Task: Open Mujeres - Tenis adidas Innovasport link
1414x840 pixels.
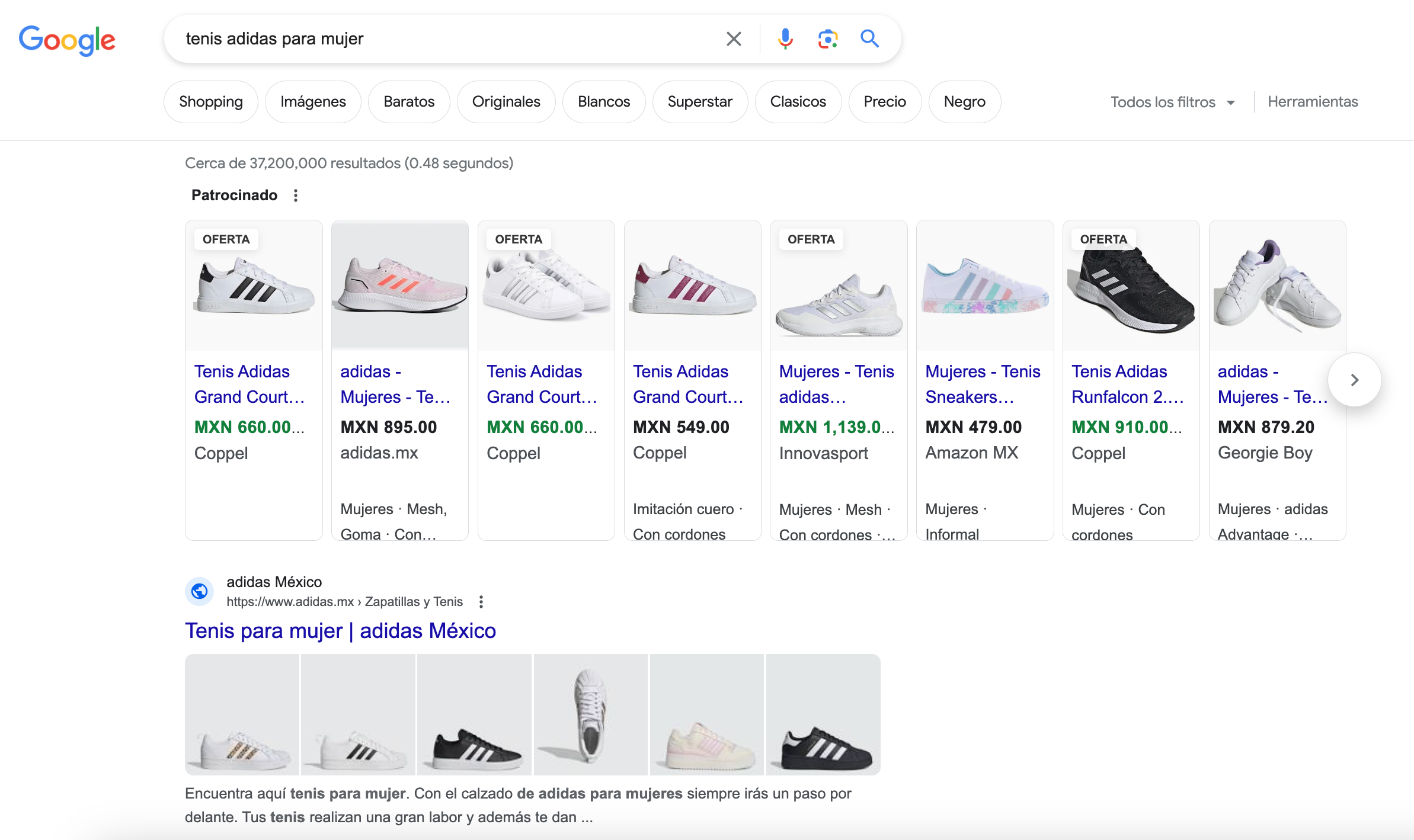Action: click(836, 384)
